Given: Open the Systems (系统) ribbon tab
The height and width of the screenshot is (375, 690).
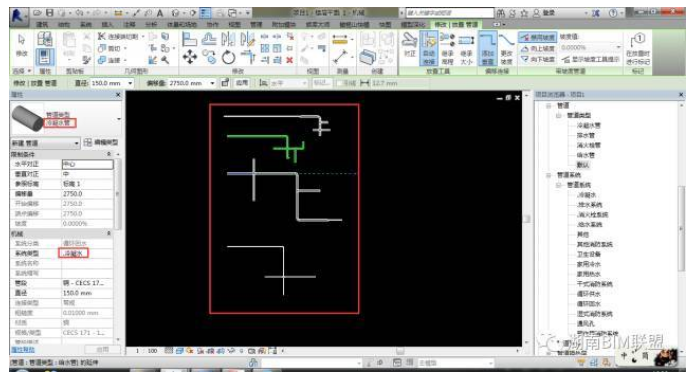Looking at the screenshot, I should pyautogui.click(x=86, y=25).
